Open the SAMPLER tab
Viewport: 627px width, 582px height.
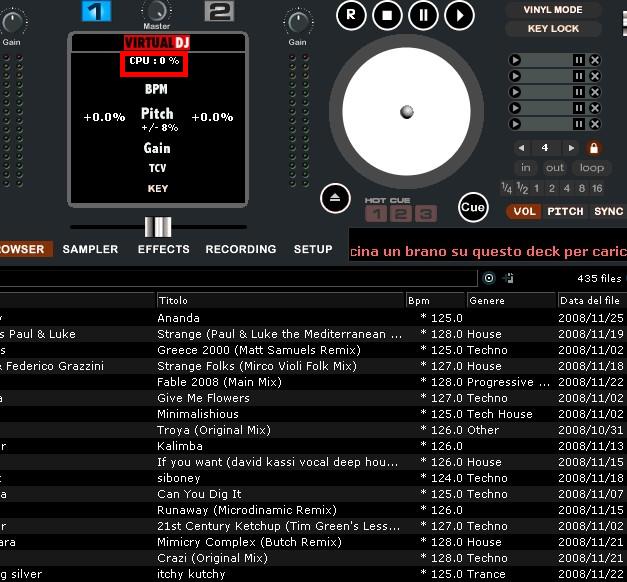pos(90,249)
